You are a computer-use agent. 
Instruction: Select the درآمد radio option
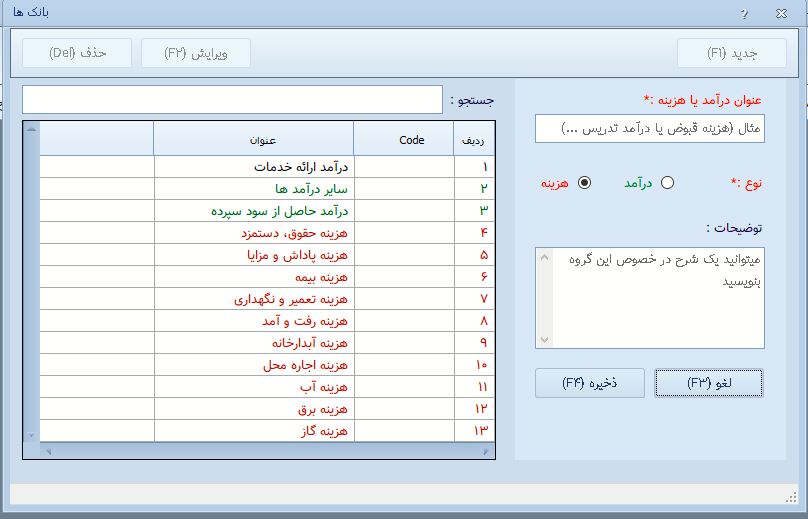pyautogui.click(x=667, y=183)
